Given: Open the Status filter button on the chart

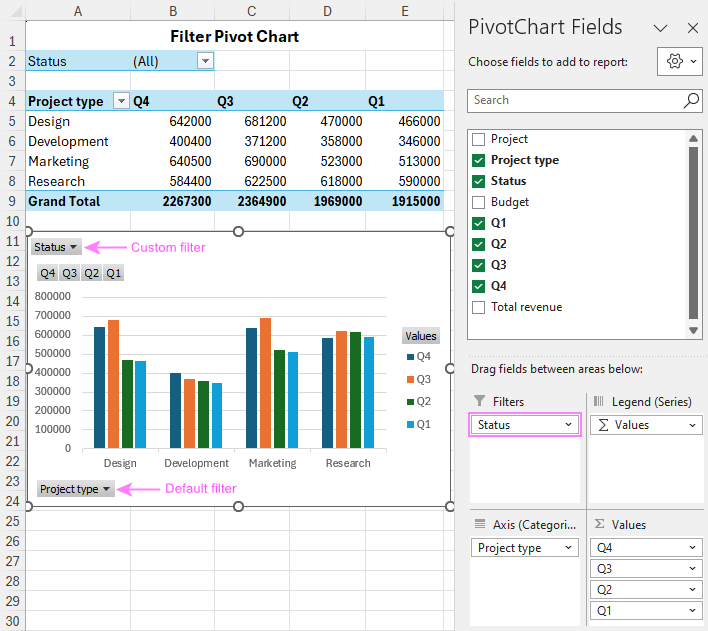Looking at the screenshot, I should click(56, 247).
